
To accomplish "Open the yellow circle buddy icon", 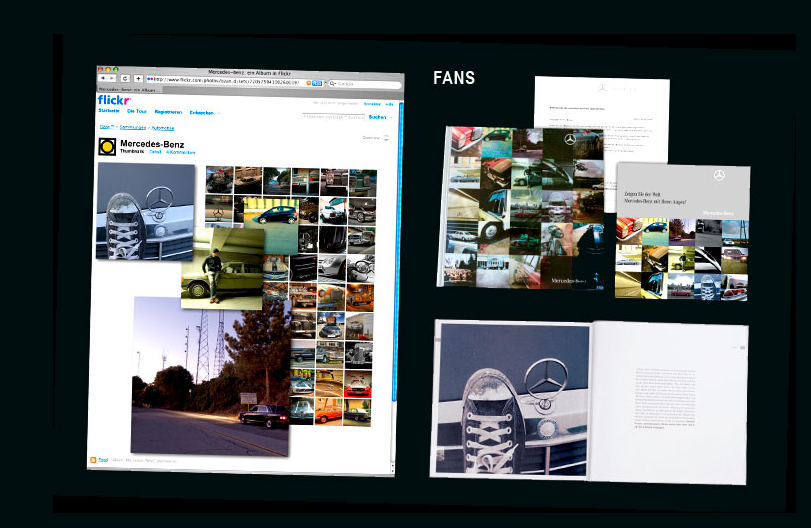I will click(107, 147).
